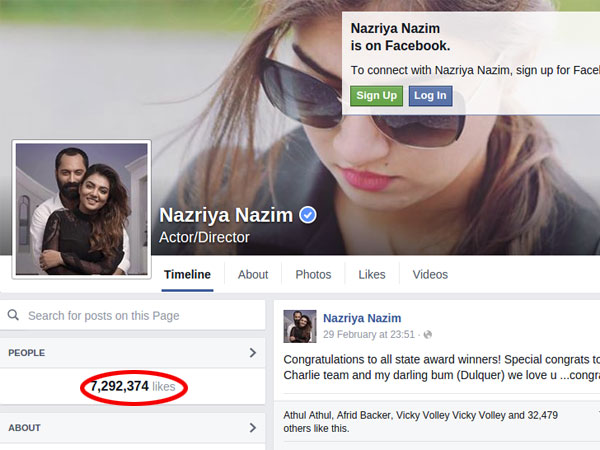Screen dimensions: 600x450
Task: Click the search magnifier icon
Action: [13, 315]
